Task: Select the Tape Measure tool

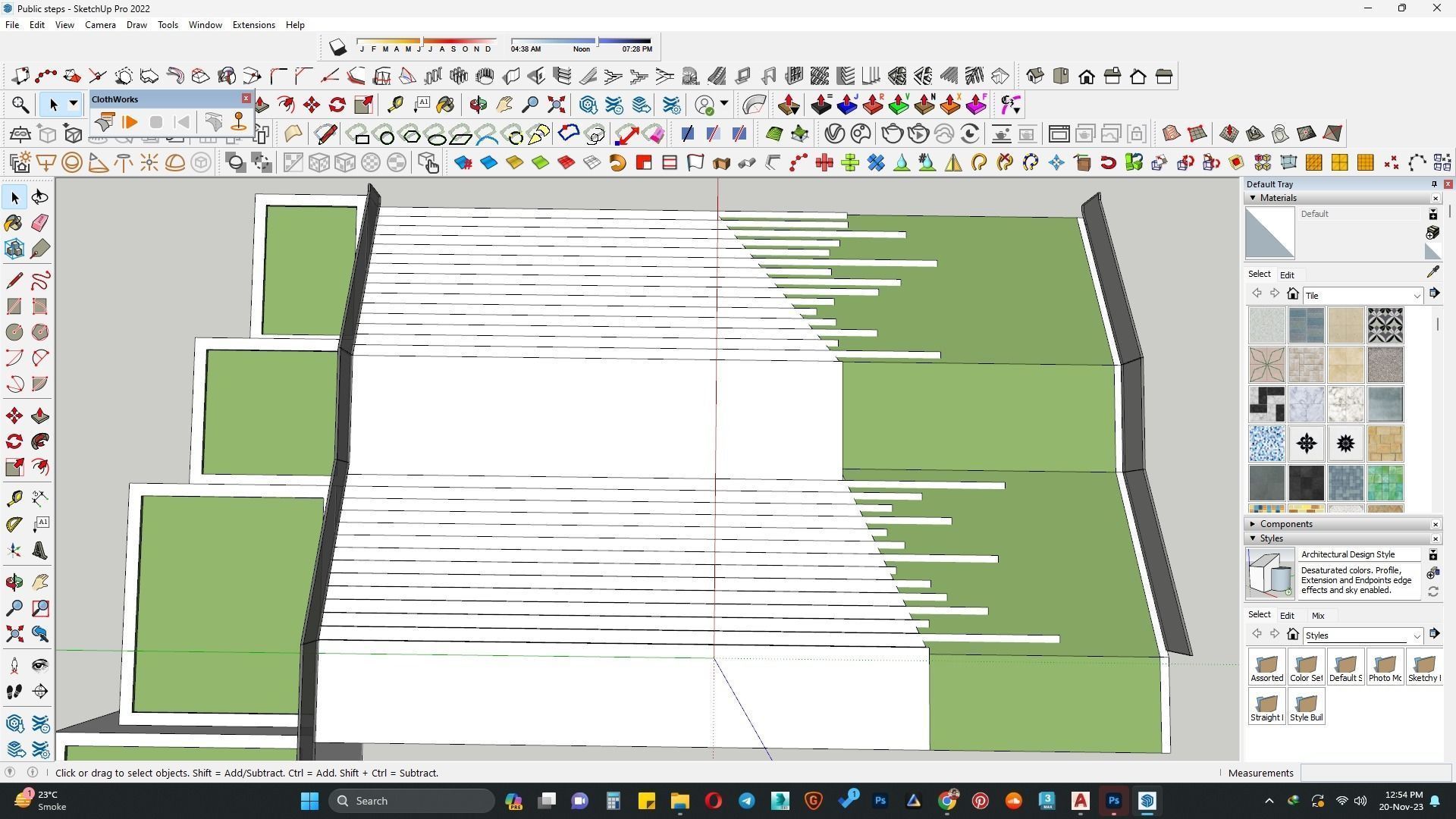Action: [x=14, y=498]
